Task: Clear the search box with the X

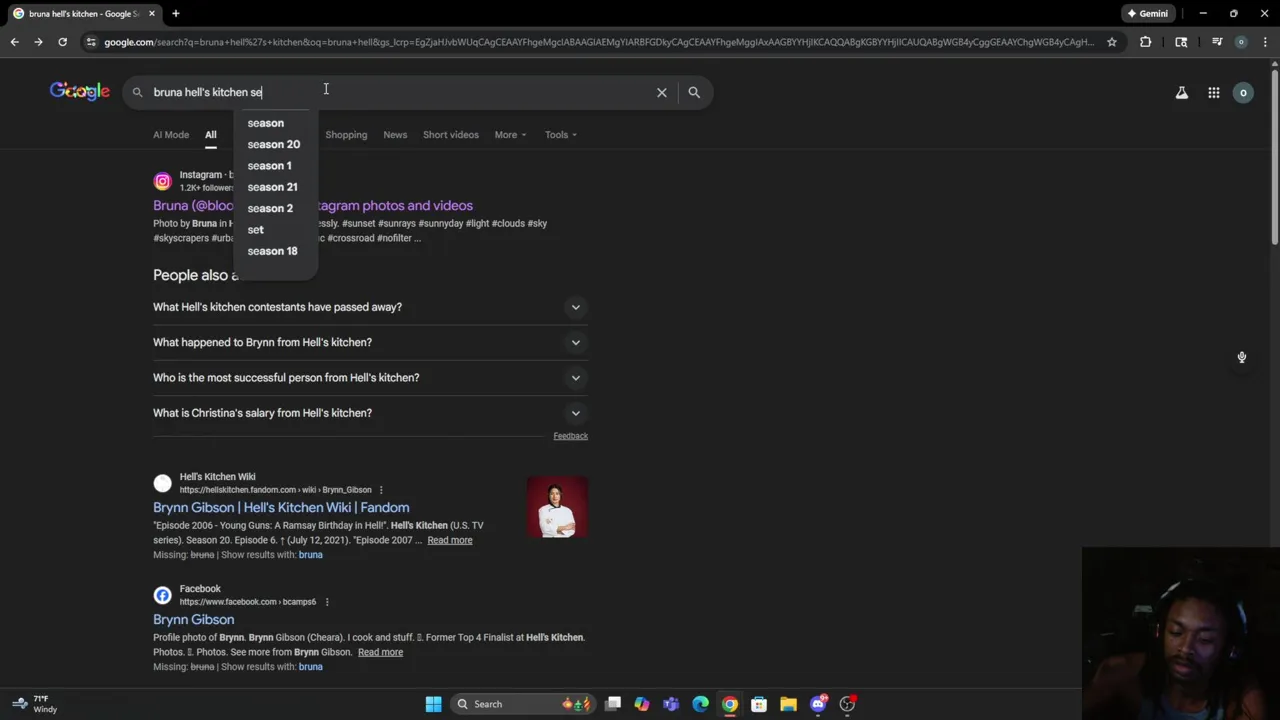Action: pyautogui.click(x=661, y=92)
